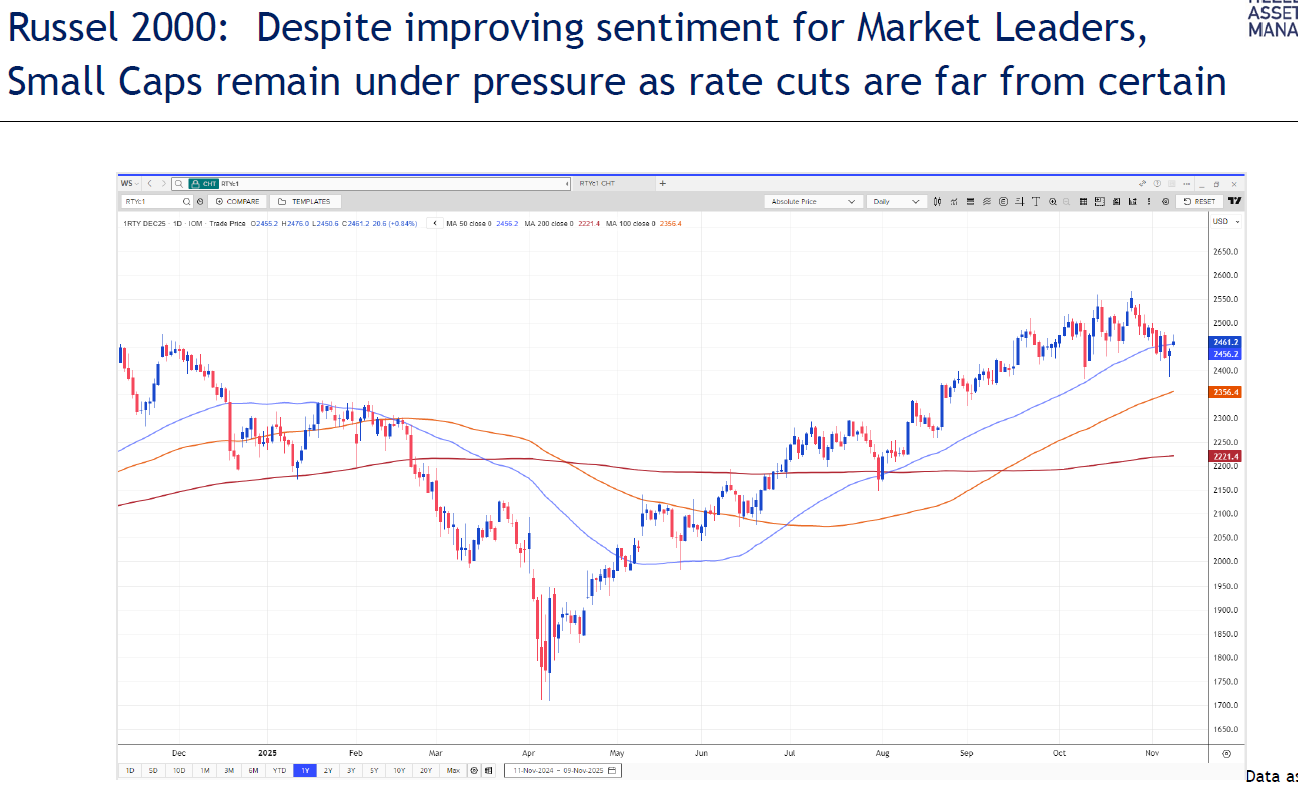Choose the 6M time range

(x=253, y=771)
